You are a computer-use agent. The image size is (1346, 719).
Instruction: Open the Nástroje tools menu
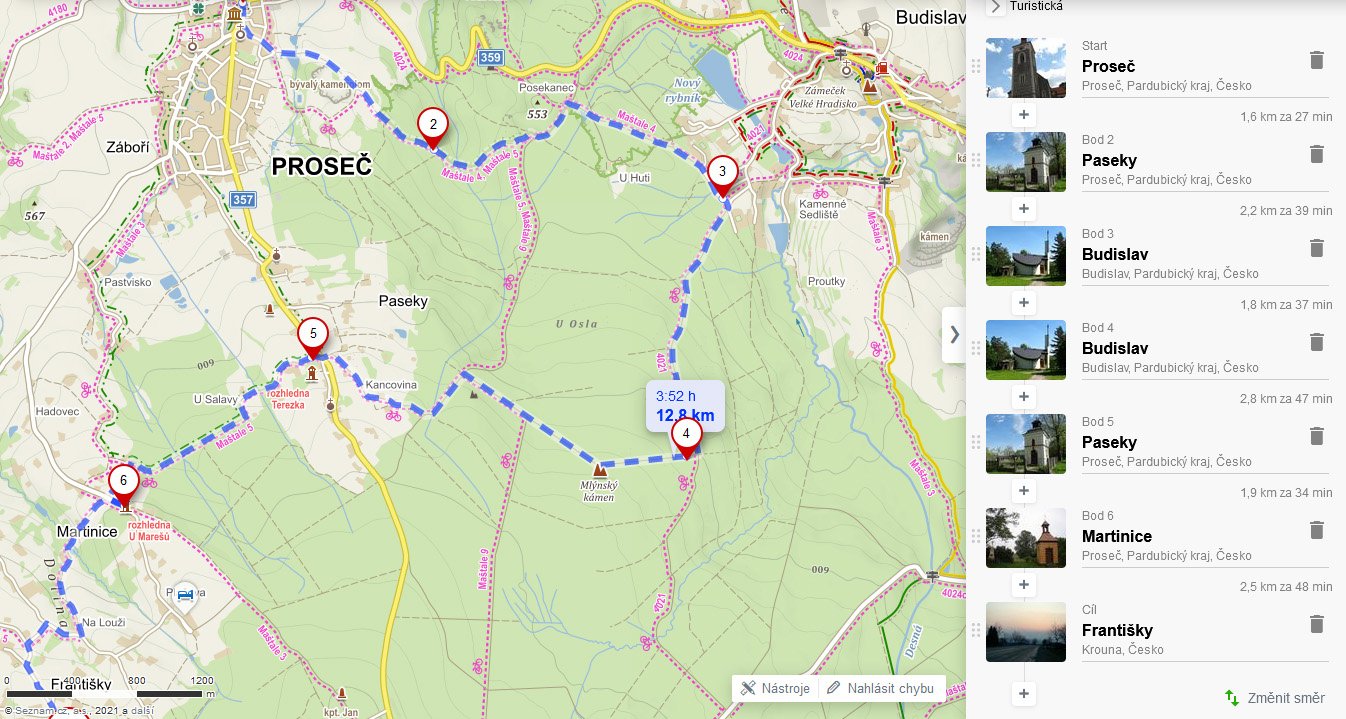tap(775, 688)
